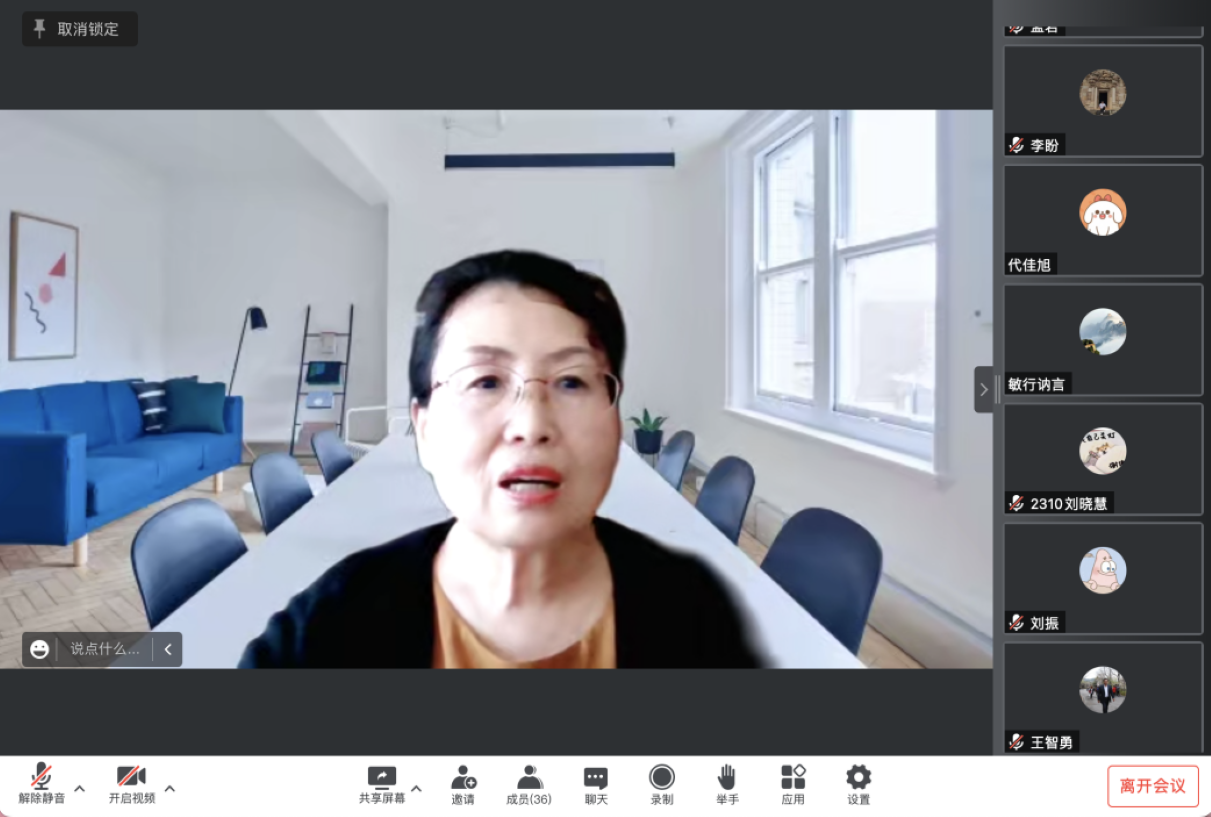The height and width of the screenshot is (817, 1211).
Task: Click the 说点什么 message input field
Action: tap(105, 649)
